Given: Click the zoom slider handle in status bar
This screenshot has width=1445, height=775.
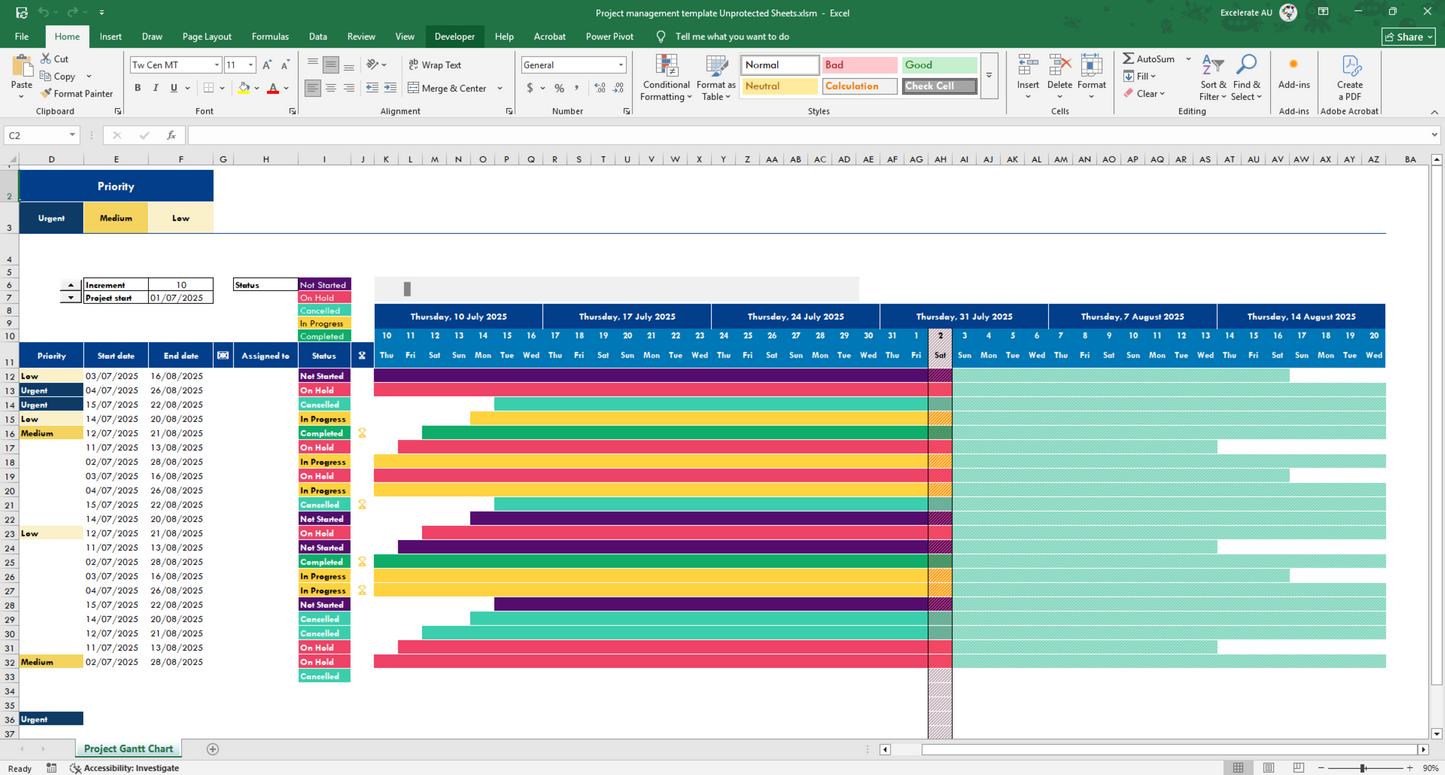Looking at the screenshot, I should (x=1362, y=768).
